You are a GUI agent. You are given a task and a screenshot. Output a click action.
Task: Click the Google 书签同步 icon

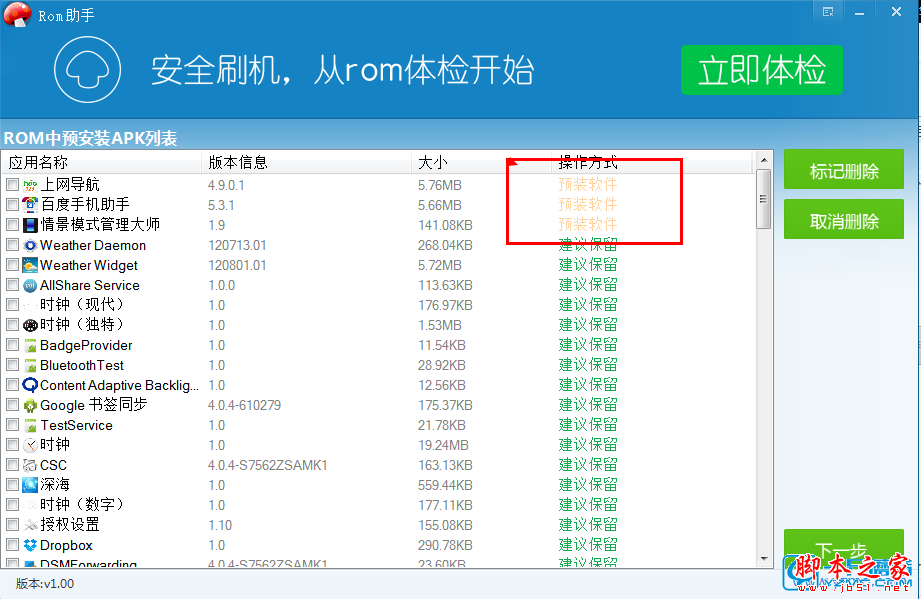(30, 405)
